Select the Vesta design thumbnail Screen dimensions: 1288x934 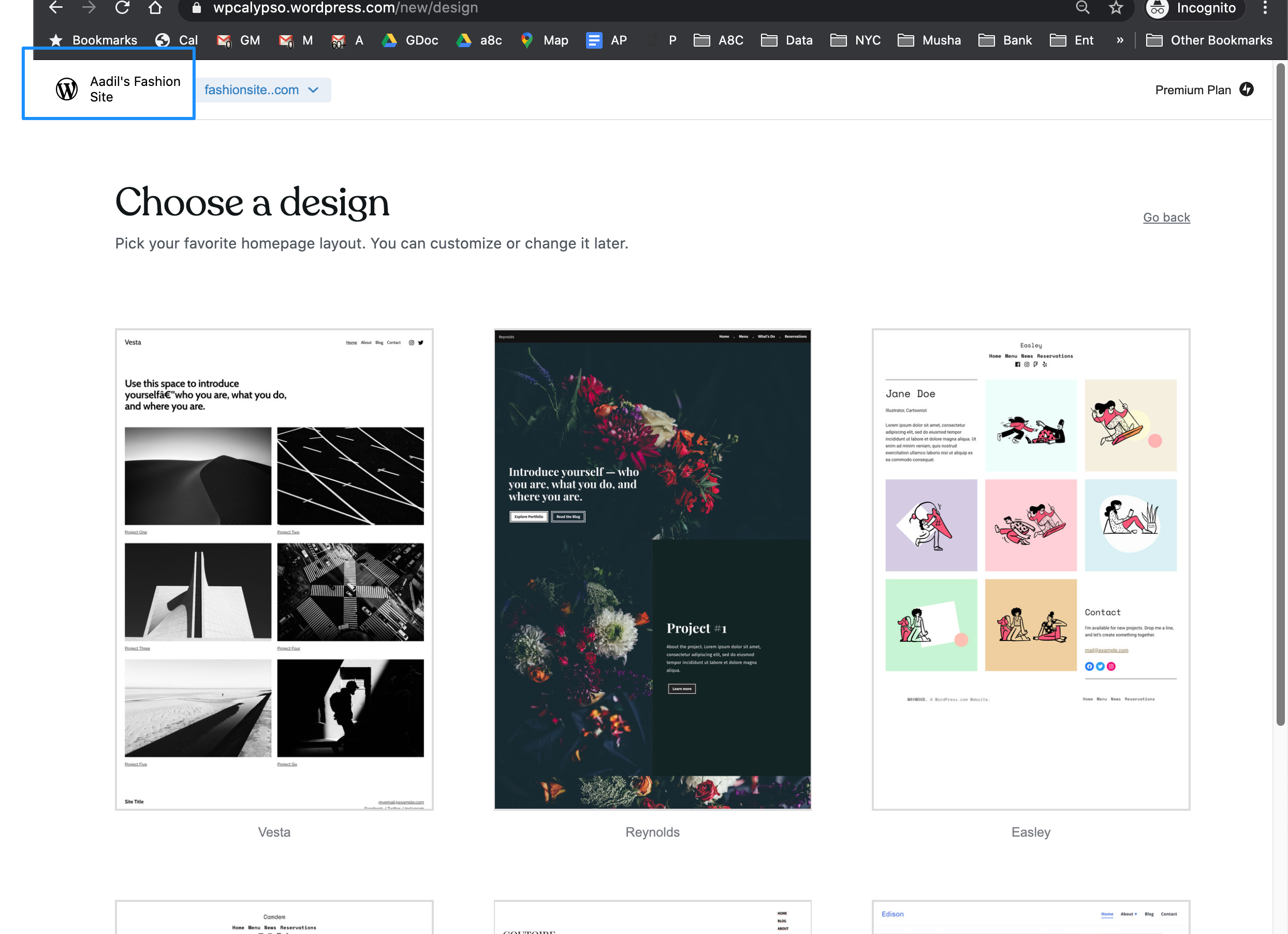pos(274,568)
